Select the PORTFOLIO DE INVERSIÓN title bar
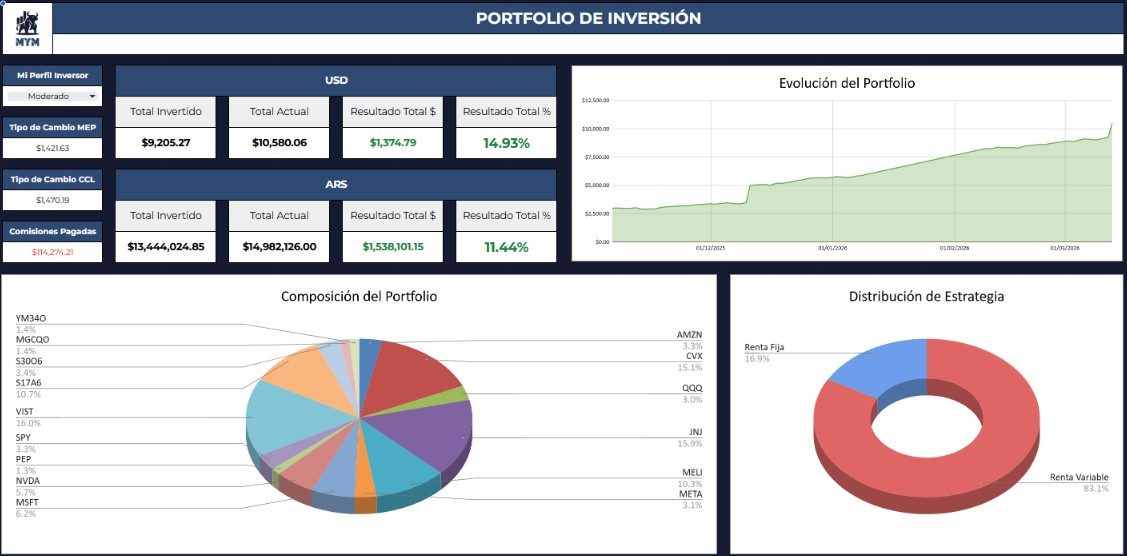This screenshot has width=1127, height=556. pos(588,19)
